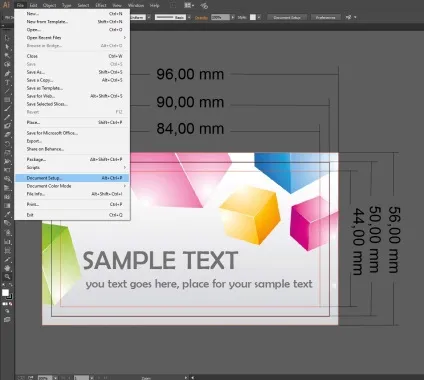Viewport: 424px width, 380px height.
Task: Open the Edit menu
Action: coord(33,5)
